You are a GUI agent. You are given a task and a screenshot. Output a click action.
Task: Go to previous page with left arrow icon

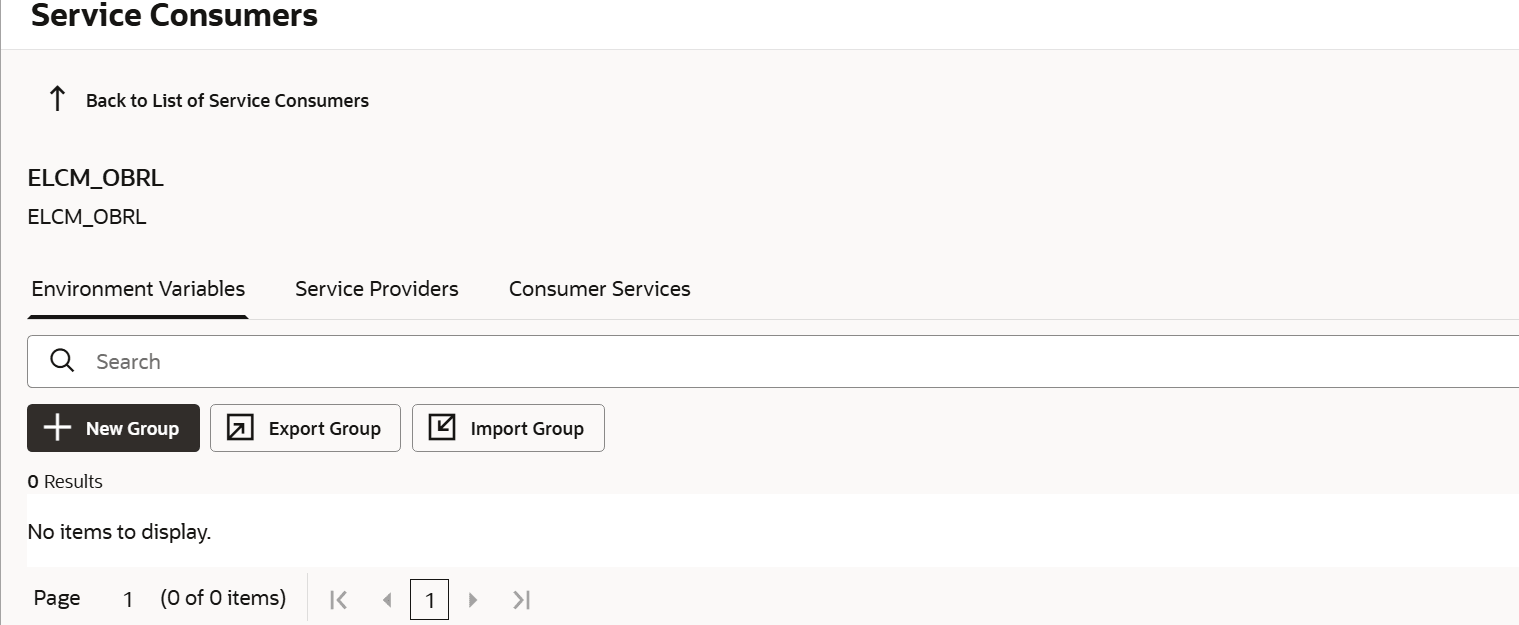[x=387, y=598]
